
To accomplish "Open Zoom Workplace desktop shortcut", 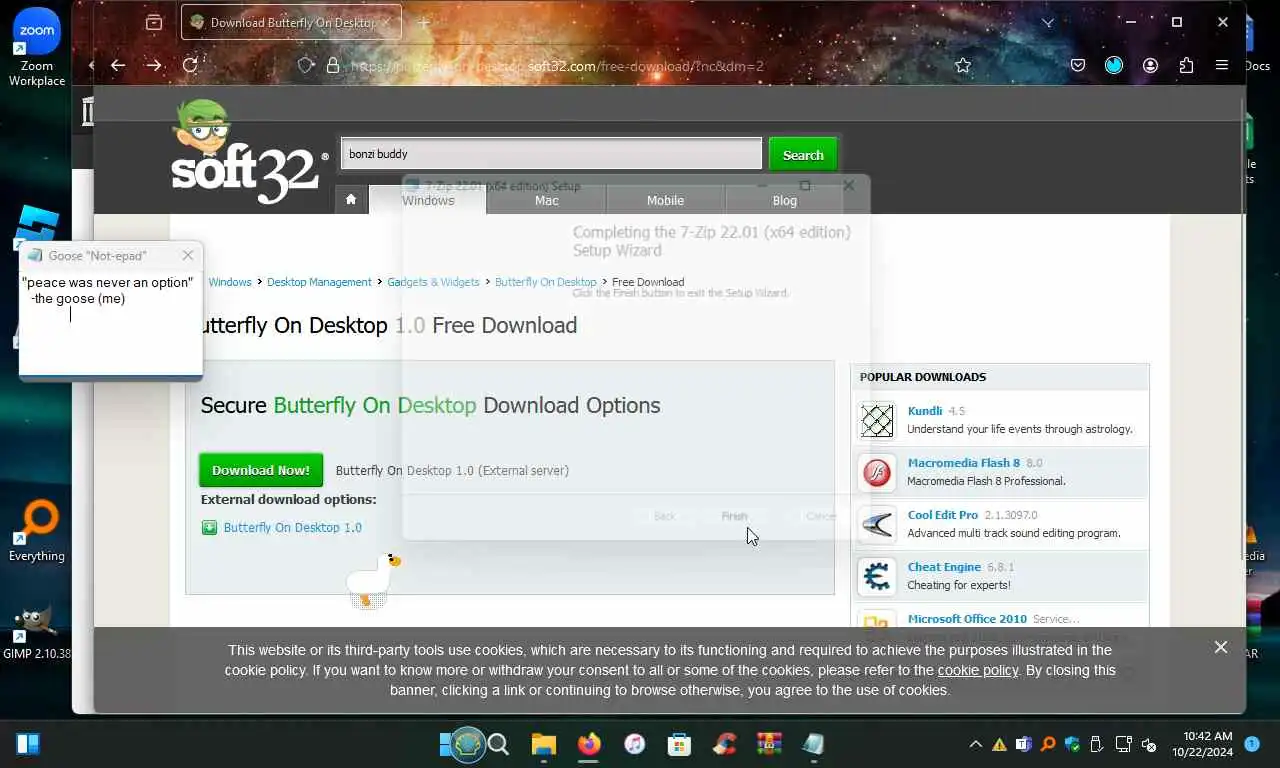I will (37, 48).
